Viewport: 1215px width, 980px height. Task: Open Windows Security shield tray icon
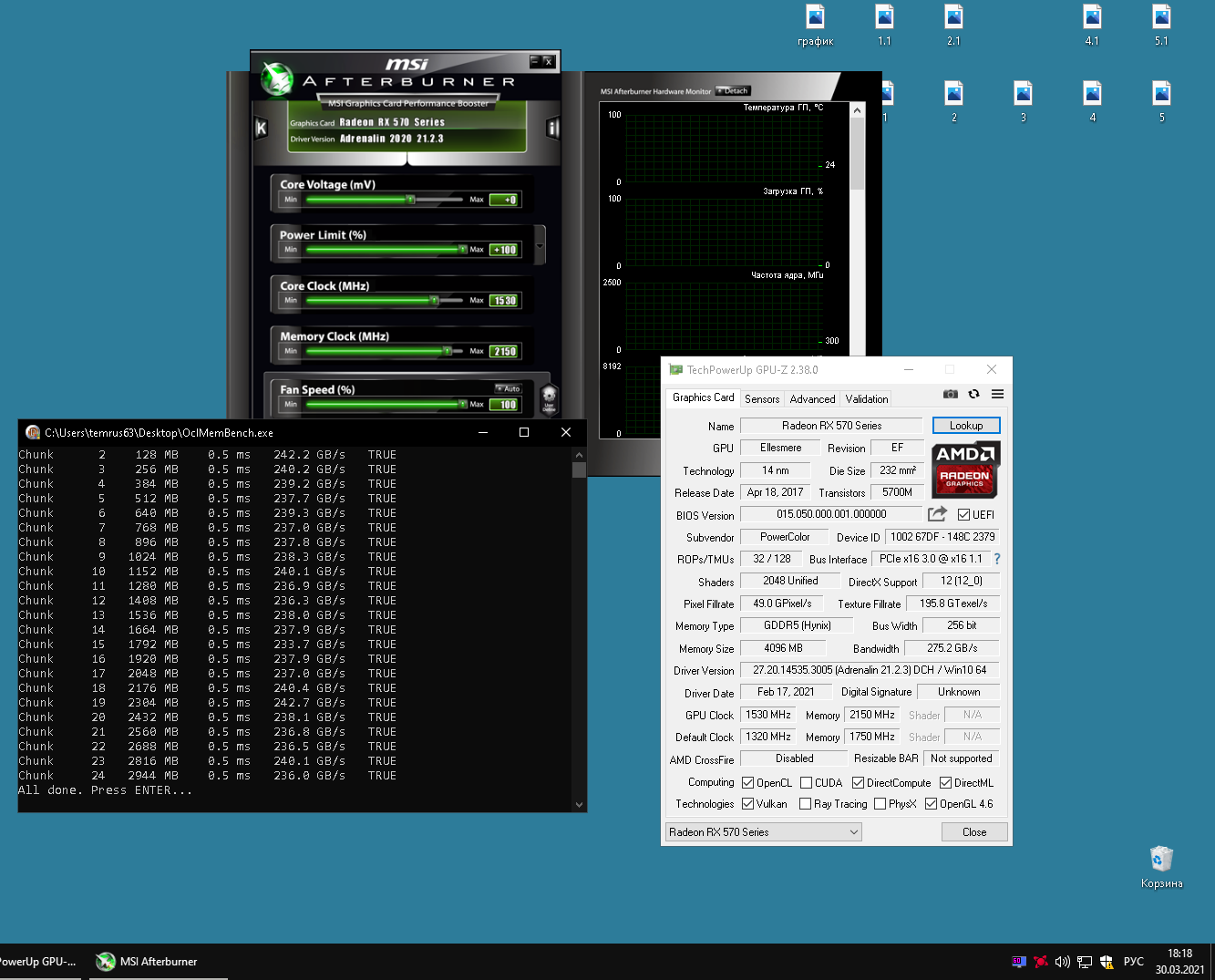coord(1107,962)
